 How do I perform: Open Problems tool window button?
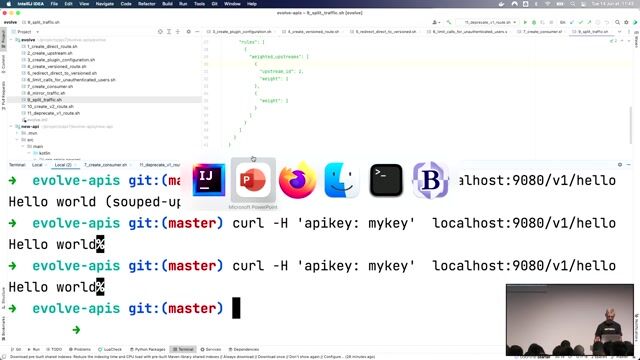[80, 349]
